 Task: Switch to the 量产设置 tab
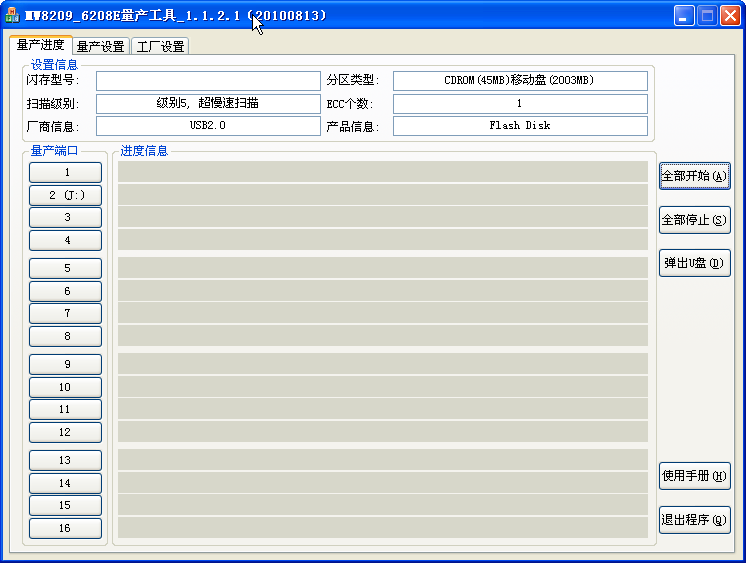tap(100, 46)
